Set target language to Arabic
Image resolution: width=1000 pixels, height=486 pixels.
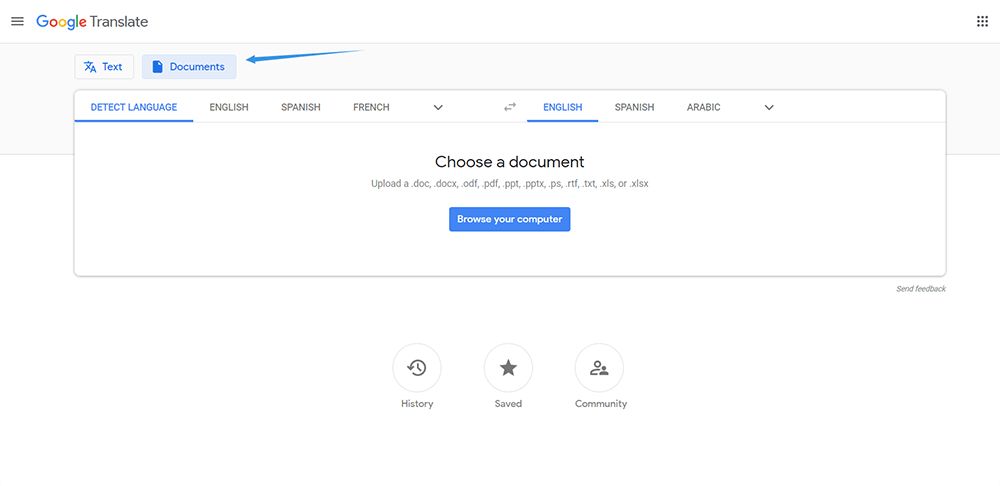pyautogui.click(x=703, y=107)
